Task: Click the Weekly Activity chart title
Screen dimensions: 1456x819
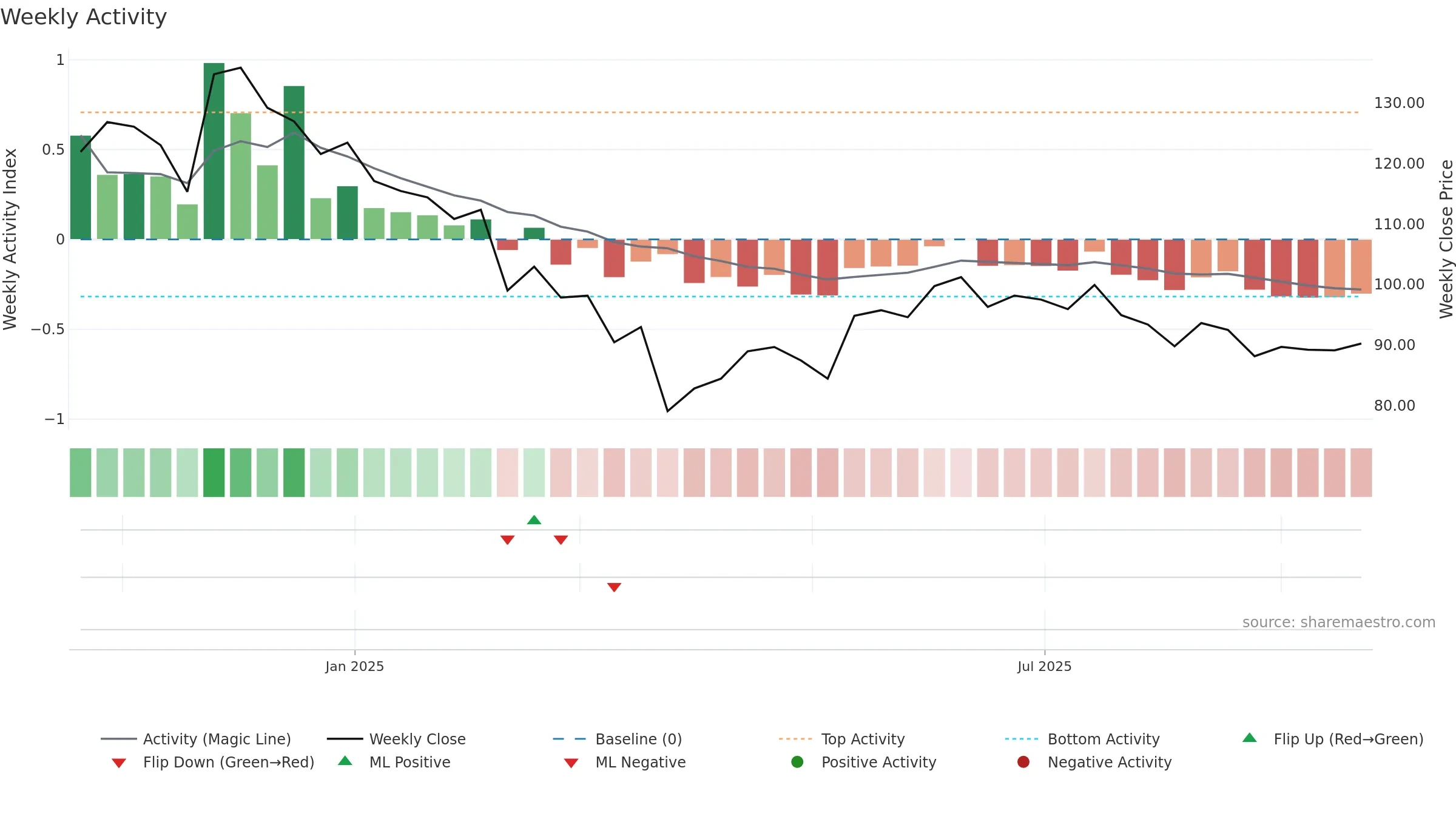Action: [x=84, y=17]
